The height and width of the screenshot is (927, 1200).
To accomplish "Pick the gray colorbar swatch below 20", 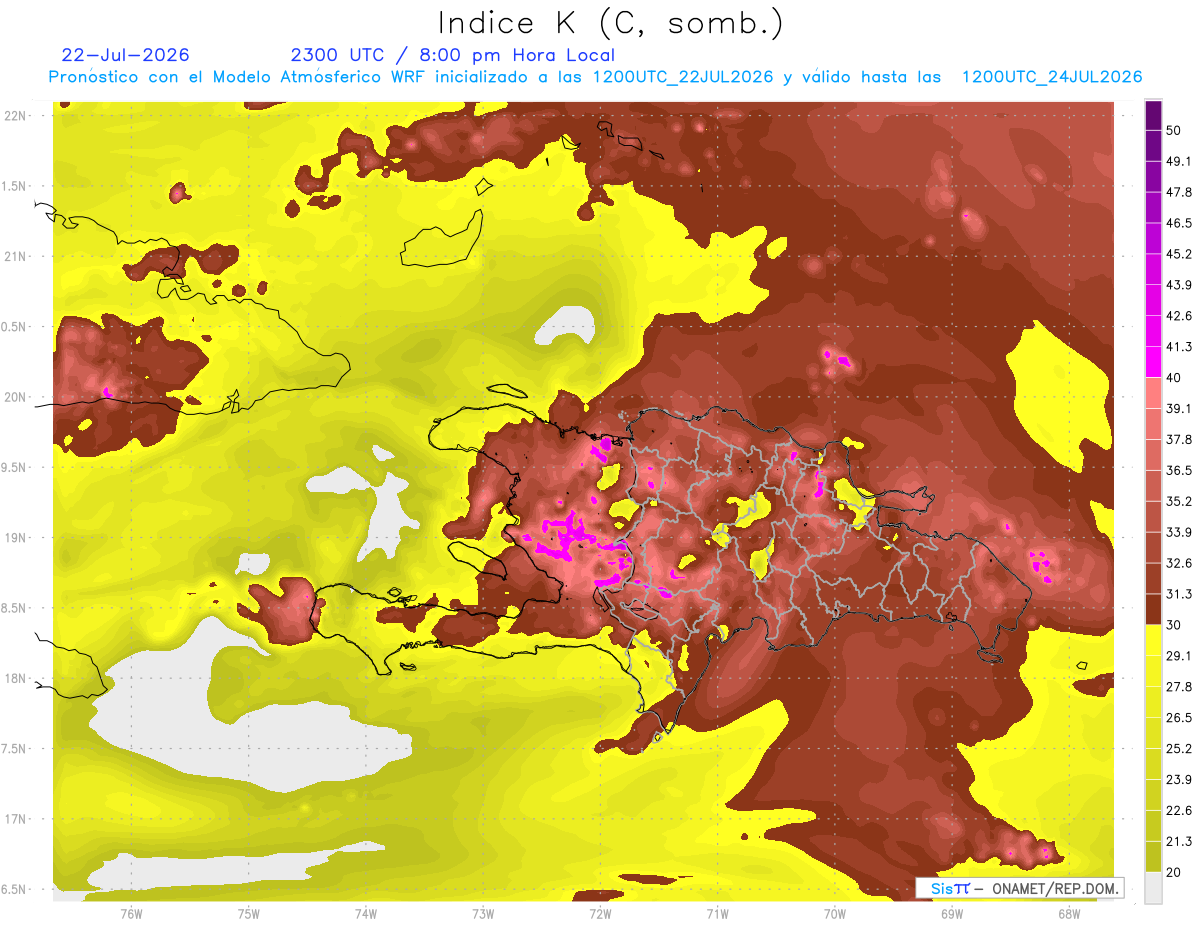I will click(x=1153, y=888).
